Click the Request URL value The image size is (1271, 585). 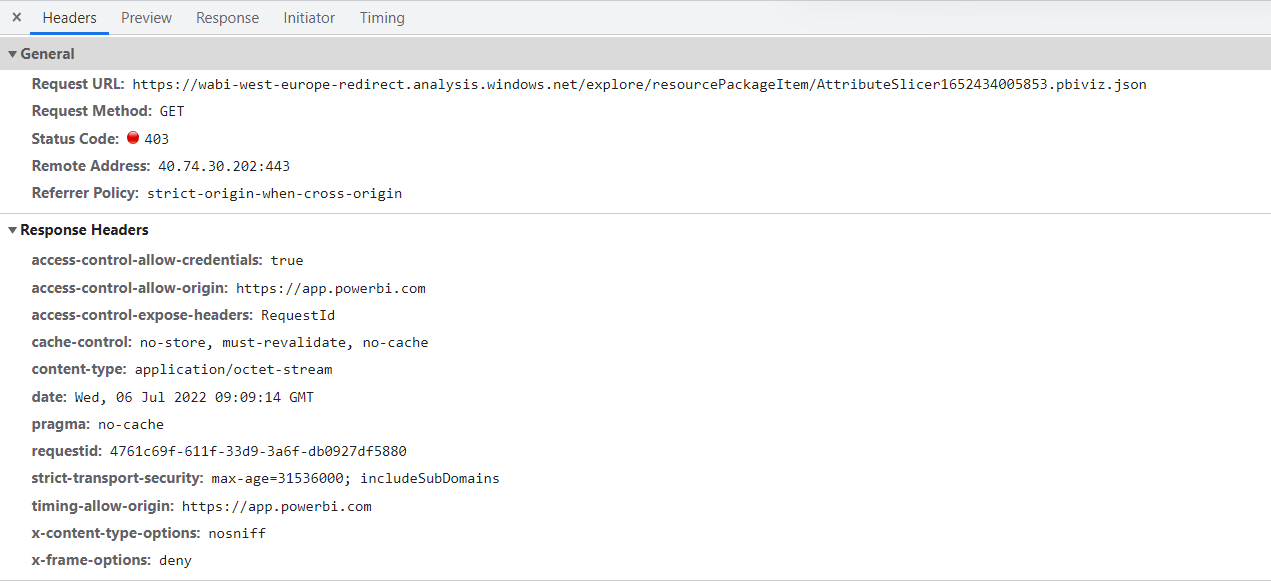tap(639, 85)
